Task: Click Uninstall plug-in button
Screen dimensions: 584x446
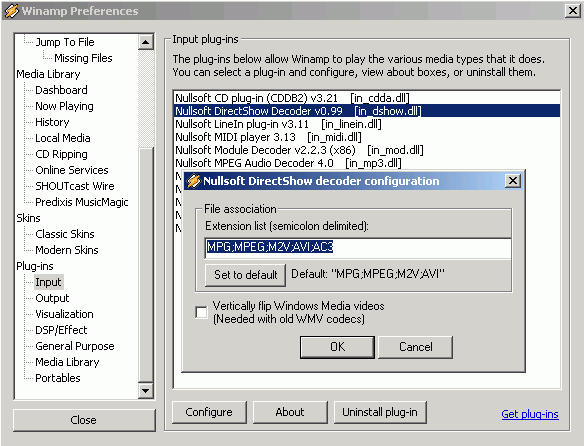Action: (380, 412)
